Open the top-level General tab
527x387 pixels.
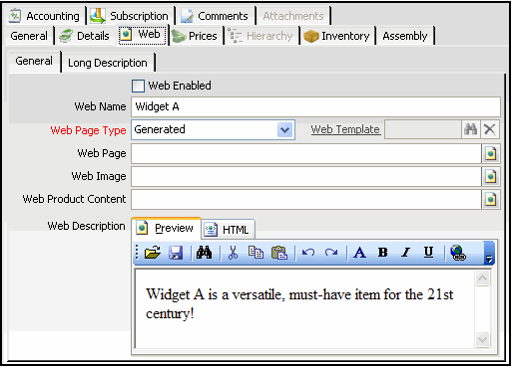[x=29, y=36]
